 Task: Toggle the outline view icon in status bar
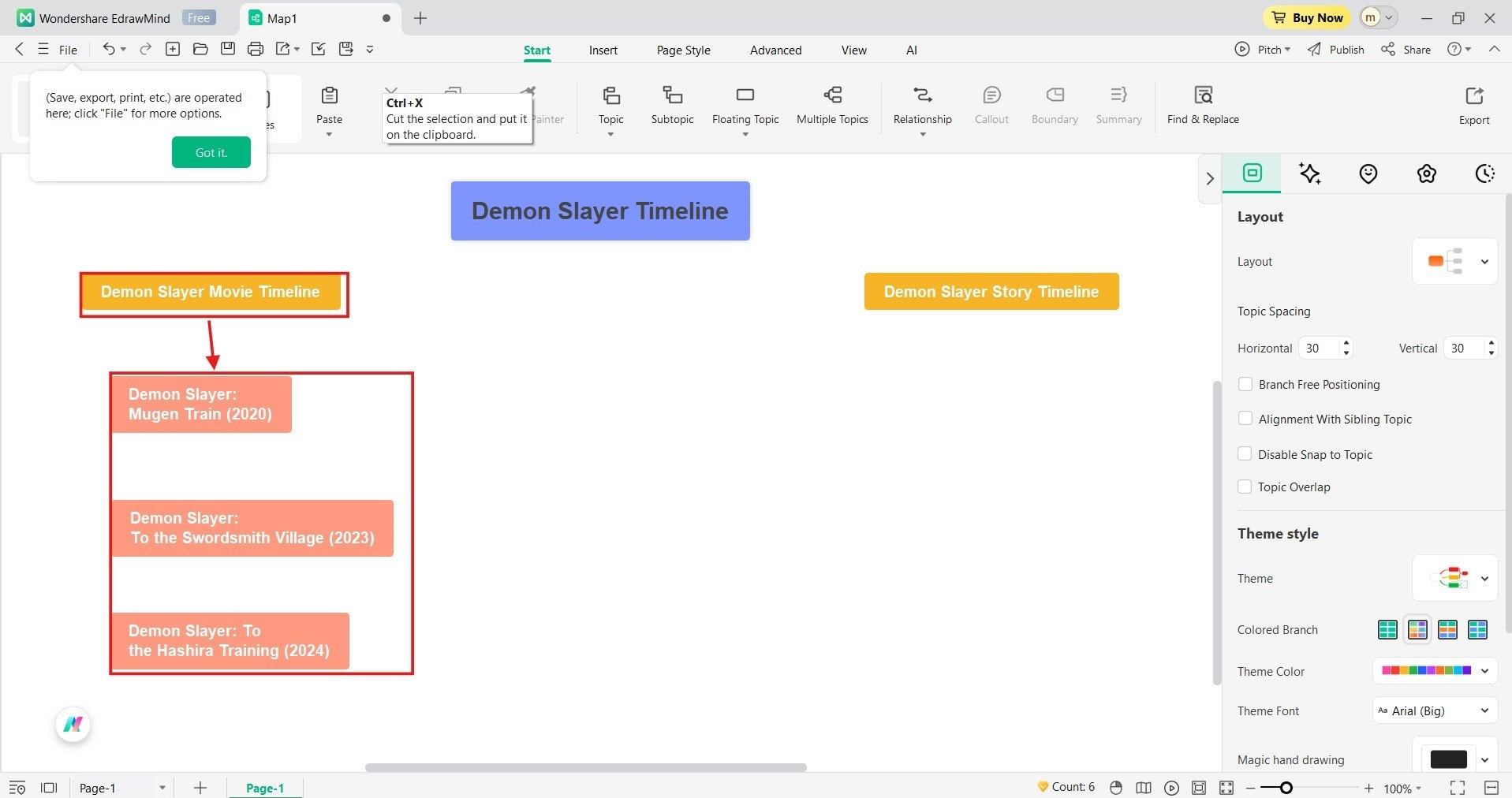coord(17,788)
